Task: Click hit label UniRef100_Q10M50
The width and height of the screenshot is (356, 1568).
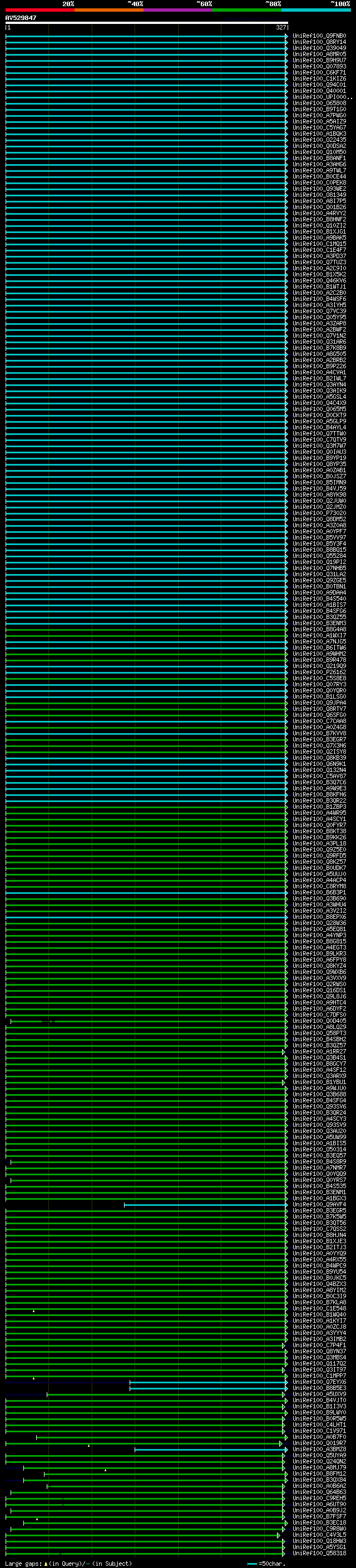Action: [319, 152]
